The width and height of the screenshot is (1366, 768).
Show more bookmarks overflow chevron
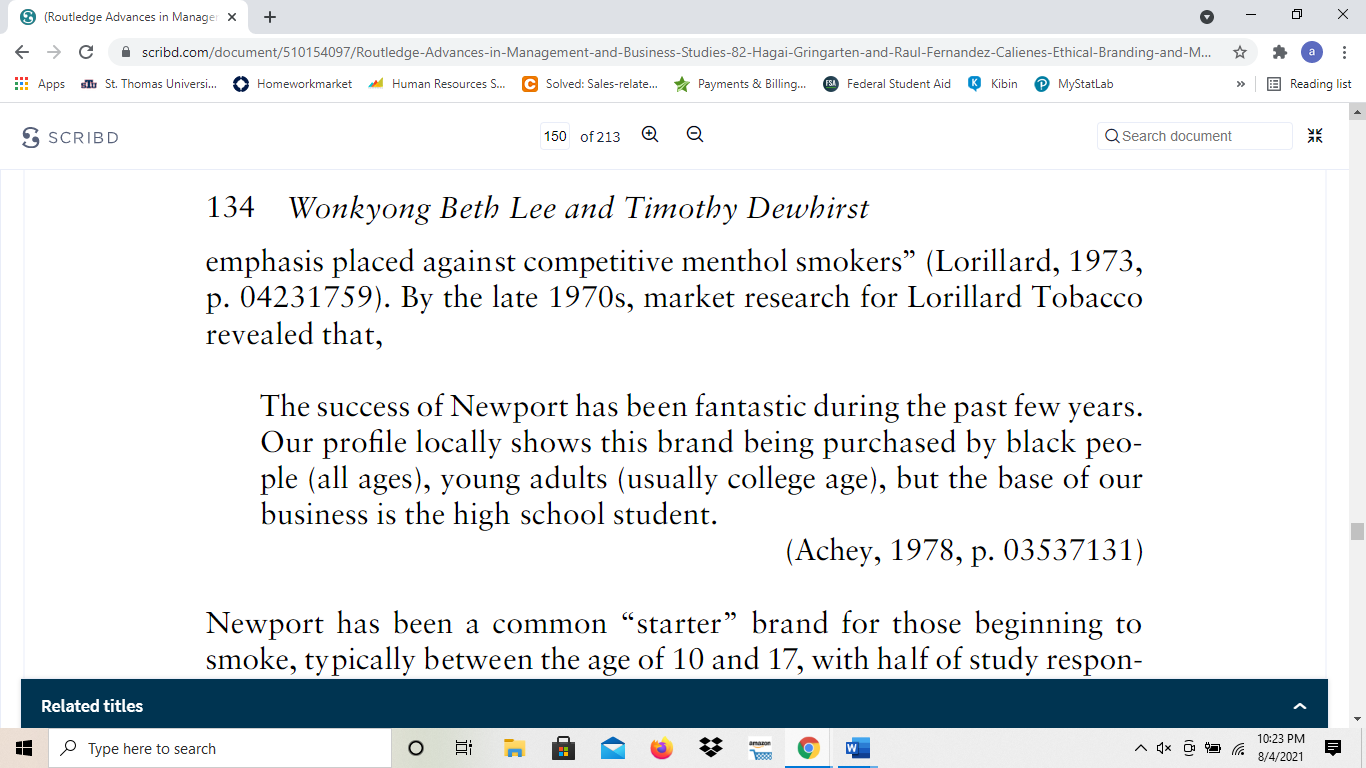[1241, 84]
